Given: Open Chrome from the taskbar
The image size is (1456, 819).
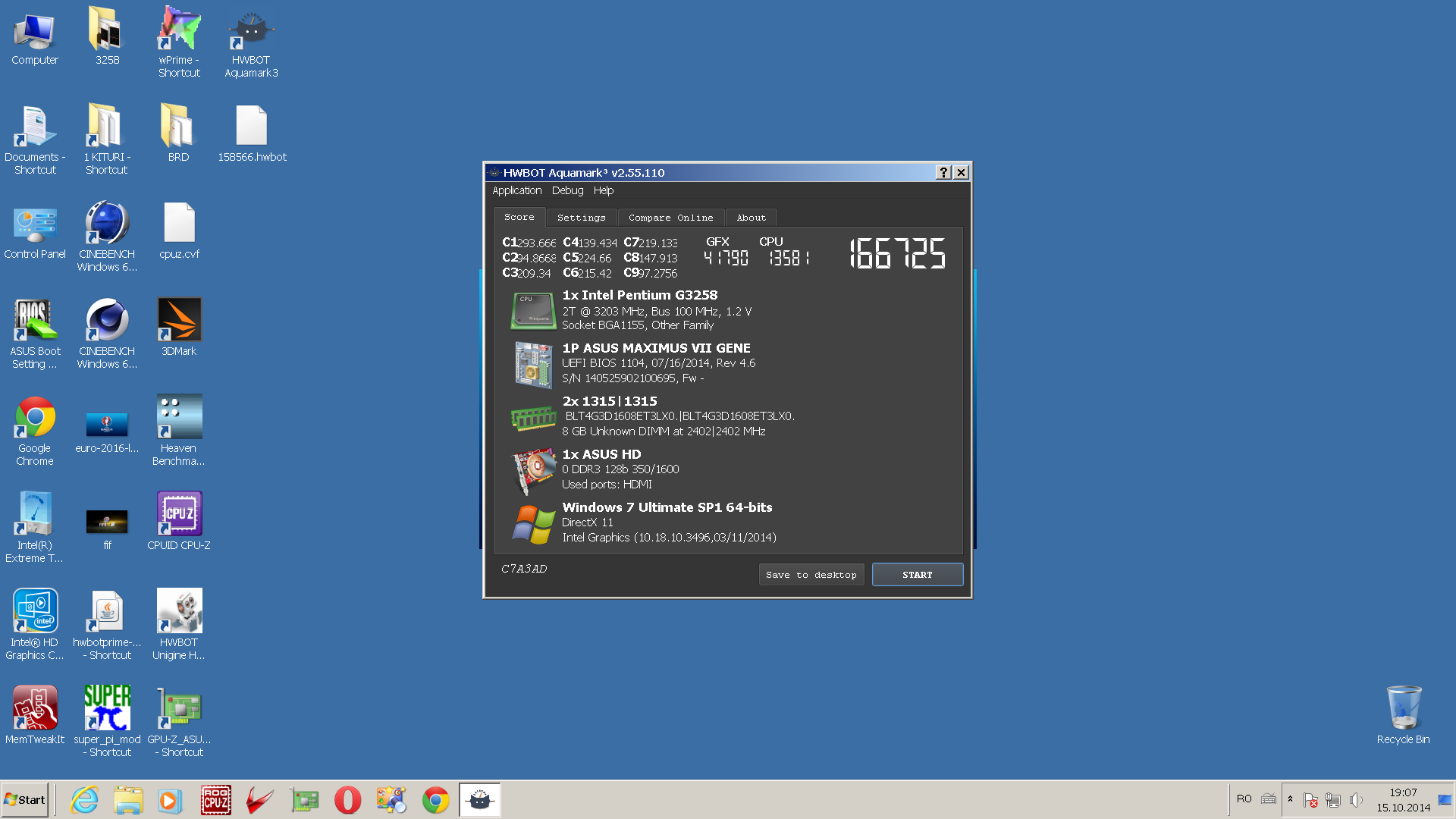Looking at the screenshot, I should click(436, 800).
